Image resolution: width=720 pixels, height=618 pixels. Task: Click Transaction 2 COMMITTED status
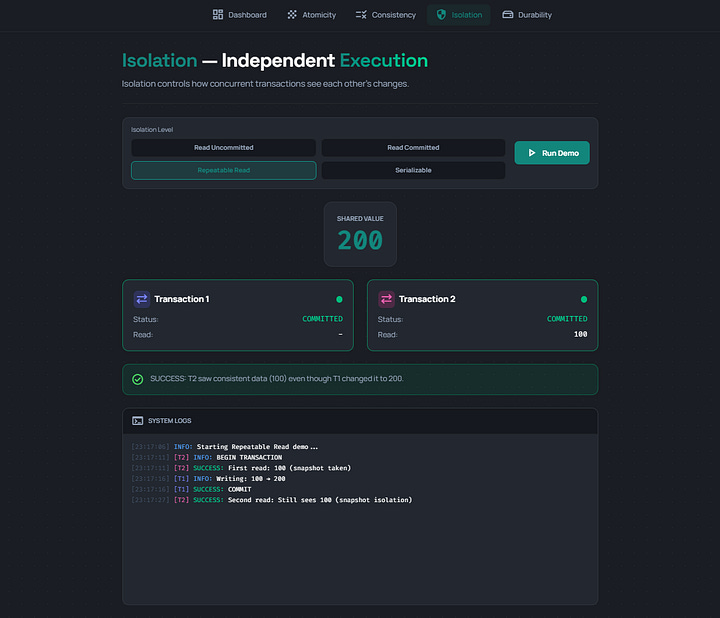[567, 319]
